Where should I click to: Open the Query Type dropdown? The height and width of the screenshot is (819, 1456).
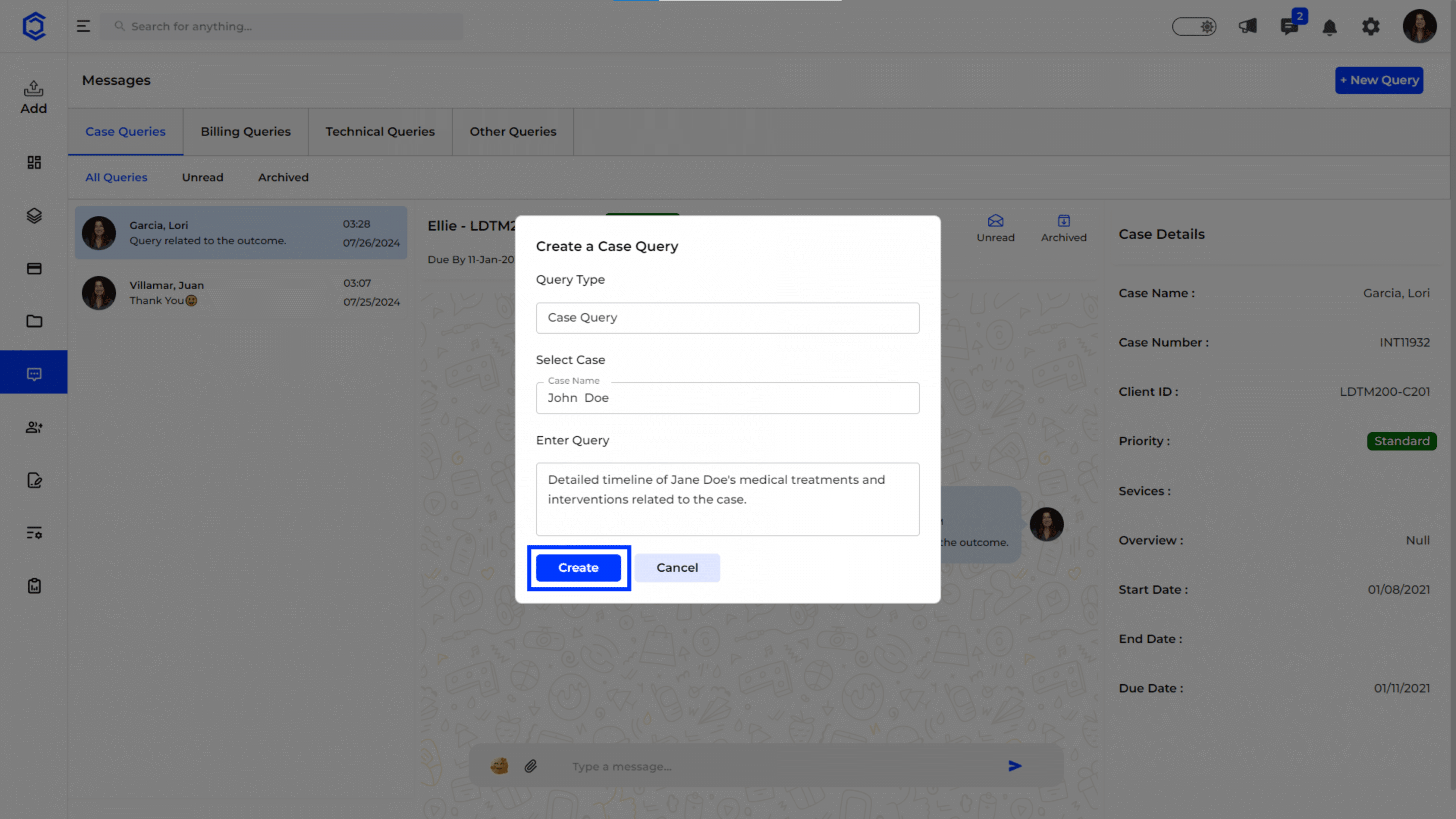[727, 317]
